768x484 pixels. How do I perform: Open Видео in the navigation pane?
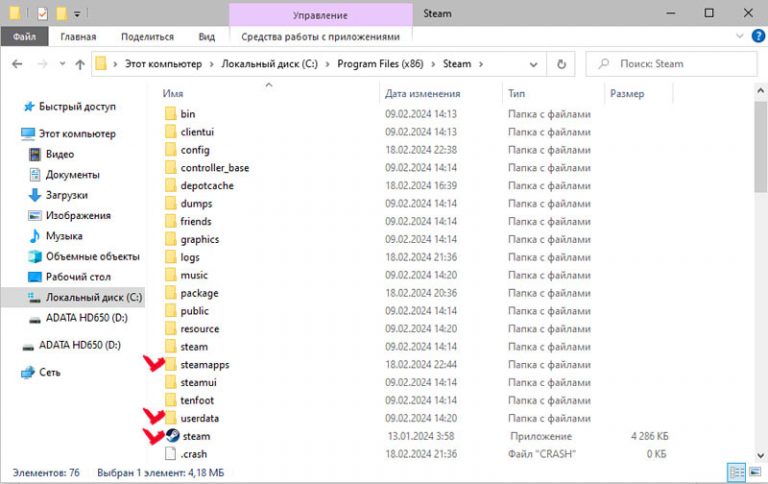coord(60,154)
